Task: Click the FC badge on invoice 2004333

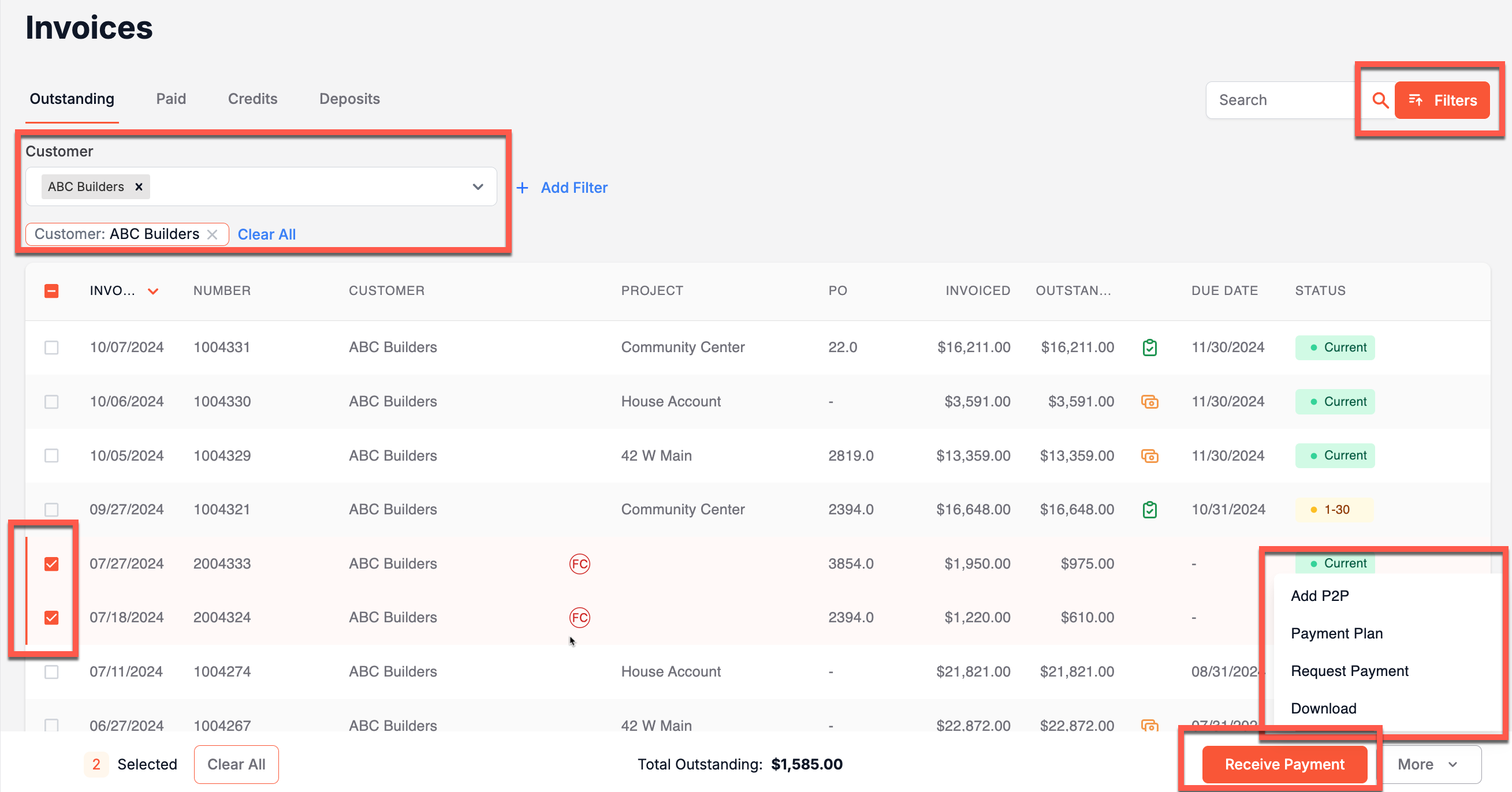Action: click(579, 564)
